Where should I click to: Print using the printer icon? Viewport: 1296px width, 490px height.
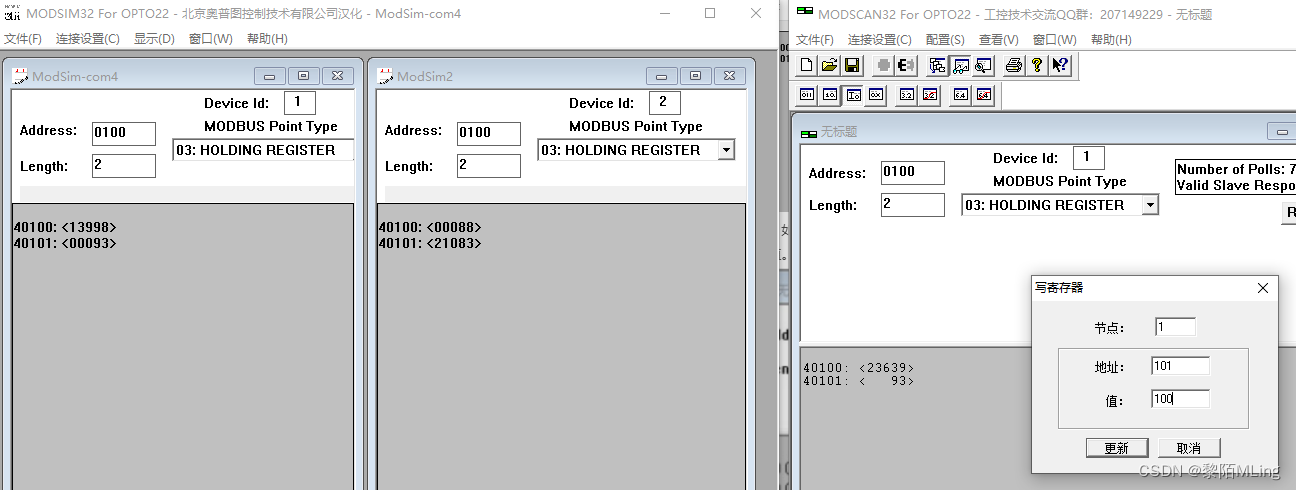pyautogui.click(x=1014, y=65)
